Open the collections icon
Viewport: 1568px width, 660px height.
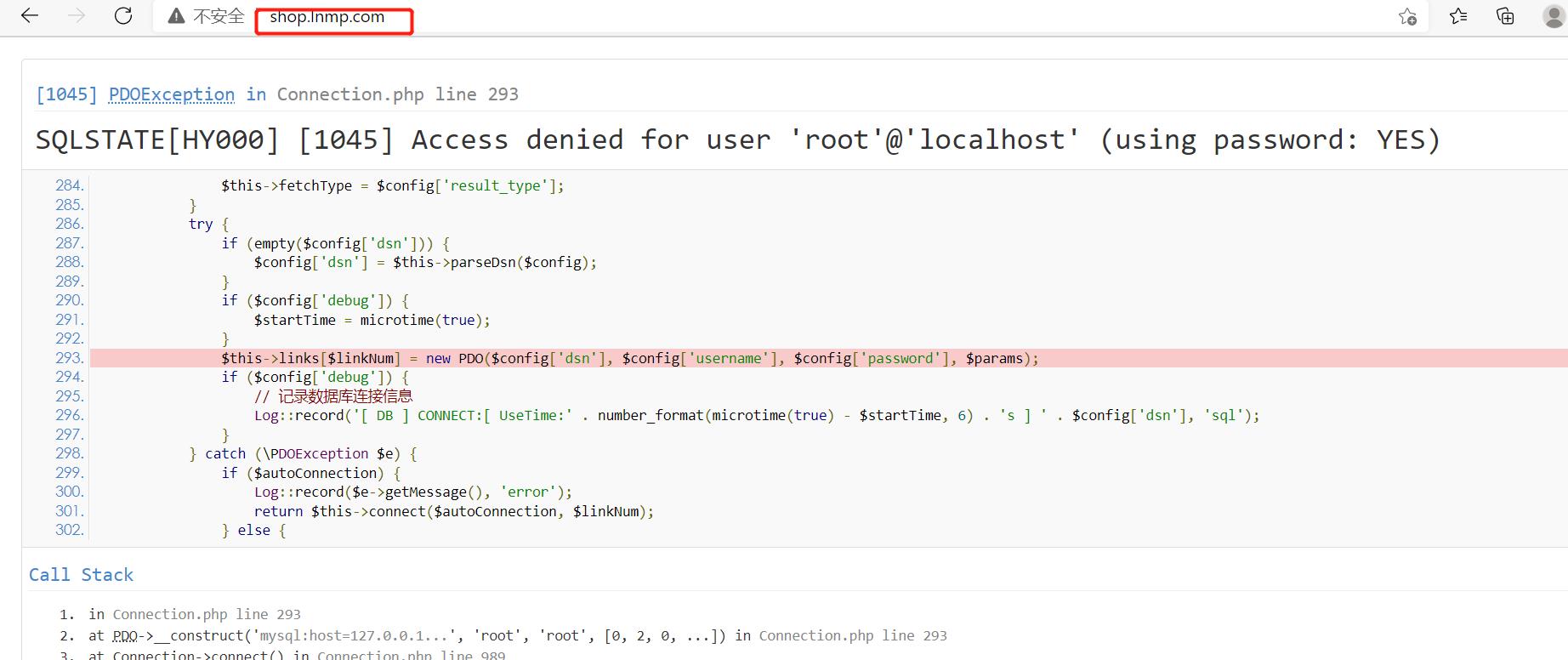coord(1505,16)
